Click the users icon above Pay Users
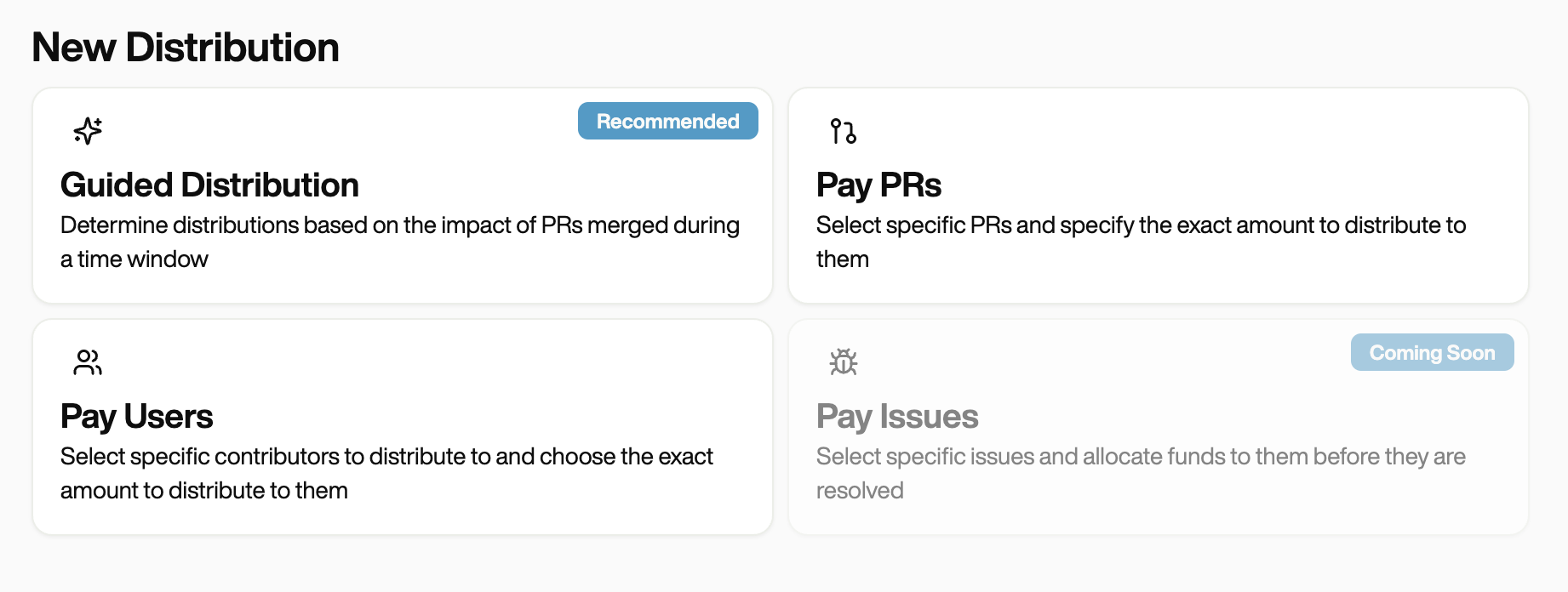Viewport: 1568px width, 592px height. pos(88,362)
